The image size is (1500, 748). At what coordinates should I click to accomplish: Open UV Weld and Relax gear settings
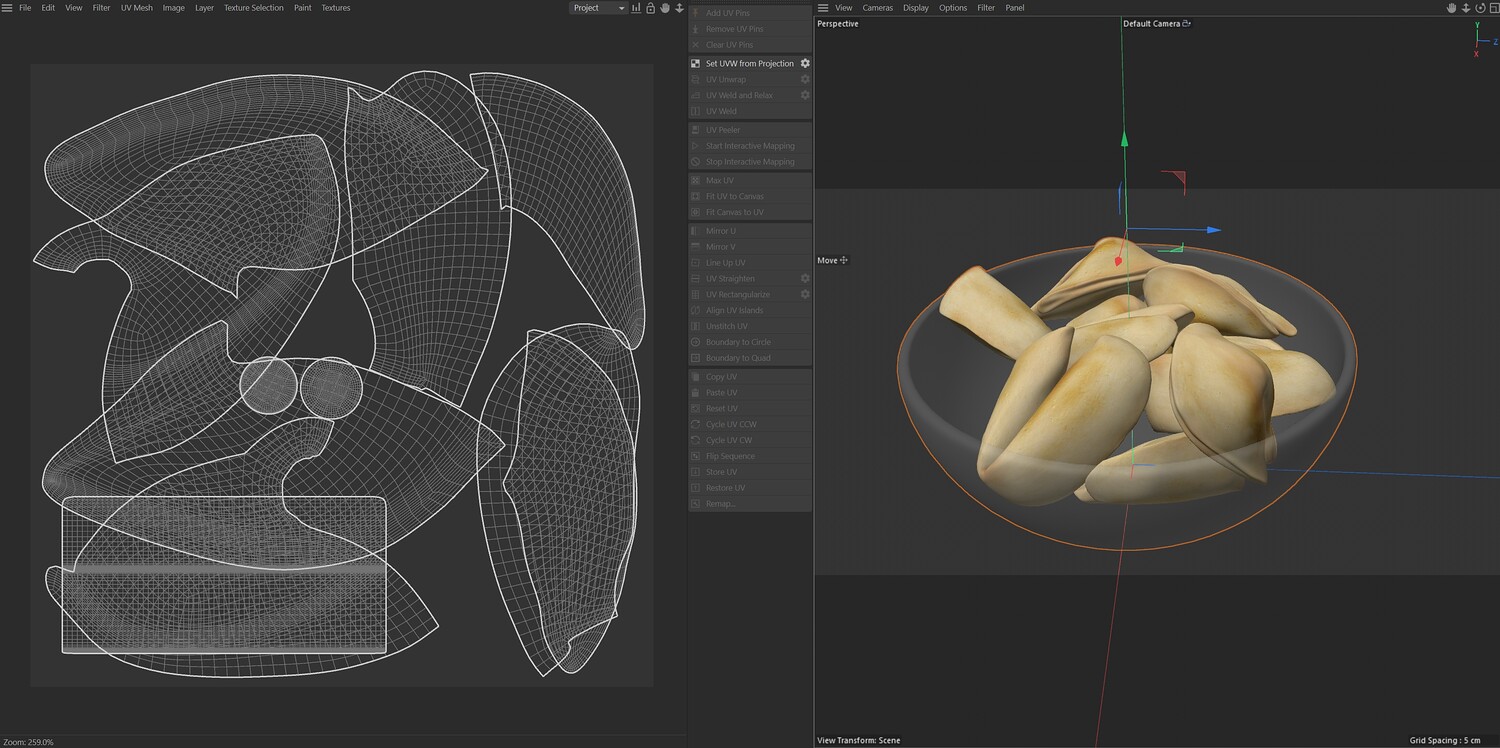tap(805, 95)
